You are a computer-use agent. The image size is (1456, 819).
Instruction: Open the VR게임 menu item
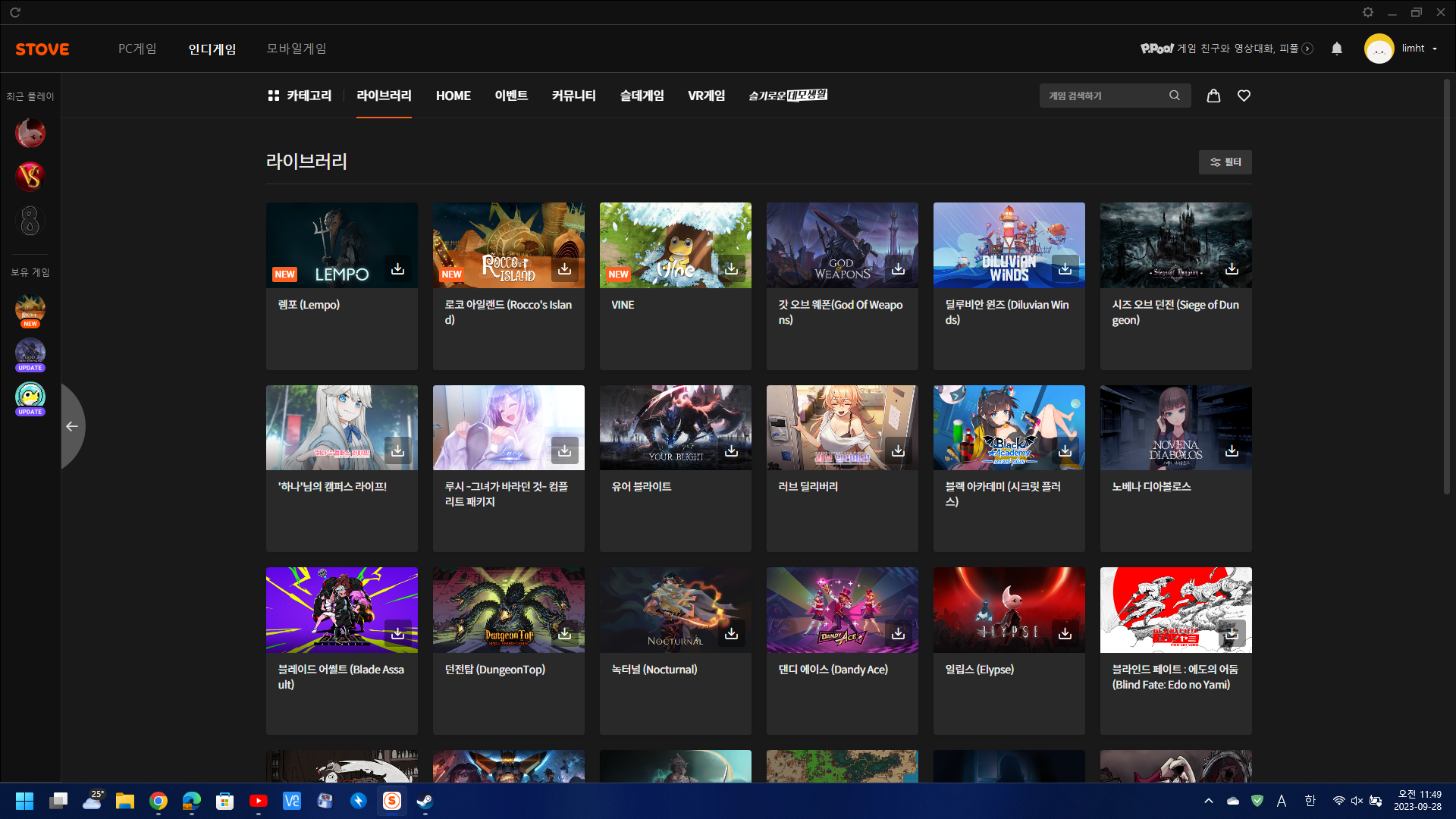706,96
